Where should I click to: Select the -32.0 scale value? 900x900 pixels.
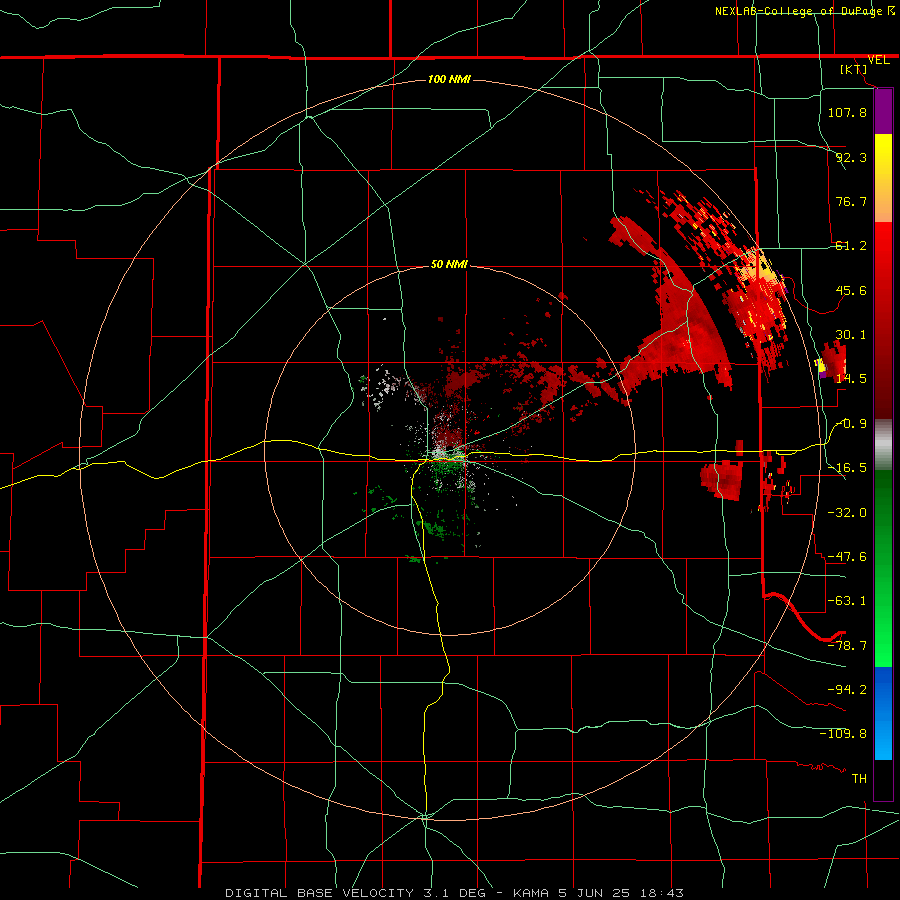coord(847,512)
